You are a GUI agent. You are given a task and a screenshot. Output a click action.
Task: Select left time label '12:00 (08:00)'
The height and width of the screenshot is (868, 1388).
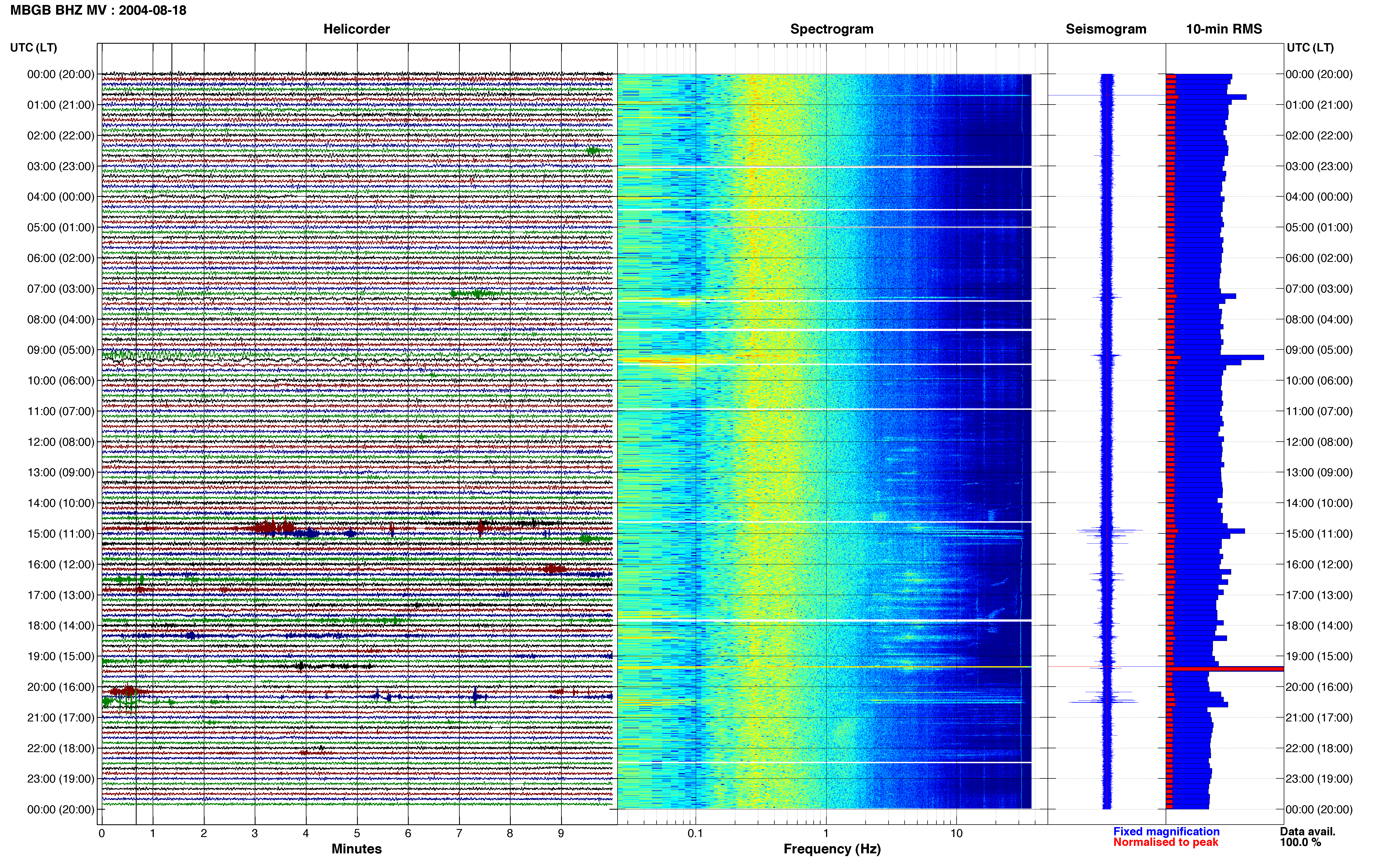coord(61,442)
